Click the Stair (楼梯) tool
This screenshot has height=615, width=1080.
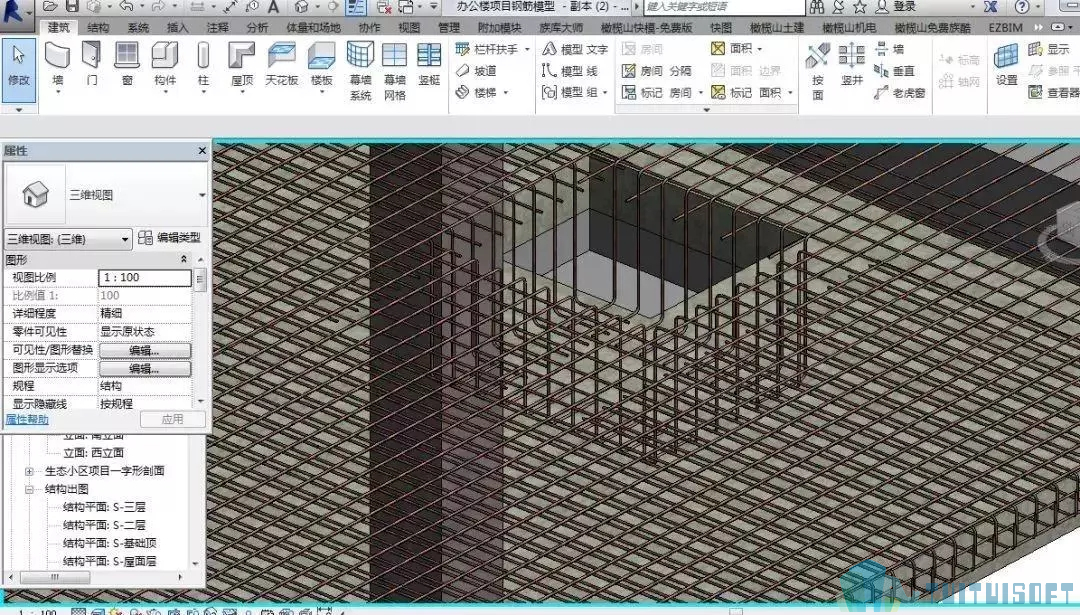point(476,92)
